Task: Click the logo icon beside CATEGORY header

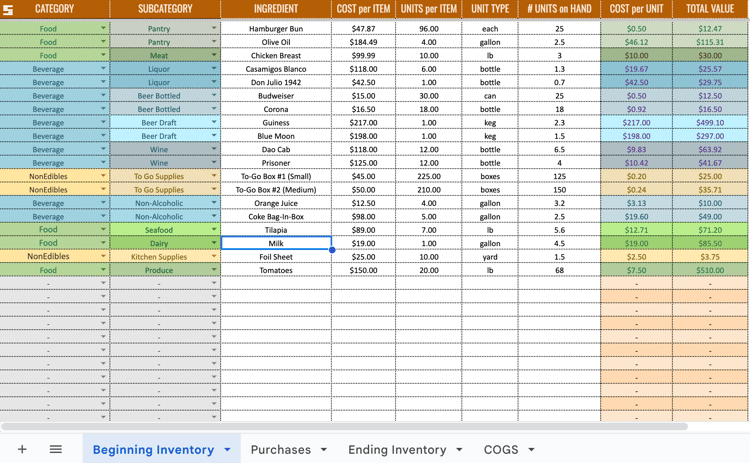Action: pyautogui.click(x=8, y=10)
